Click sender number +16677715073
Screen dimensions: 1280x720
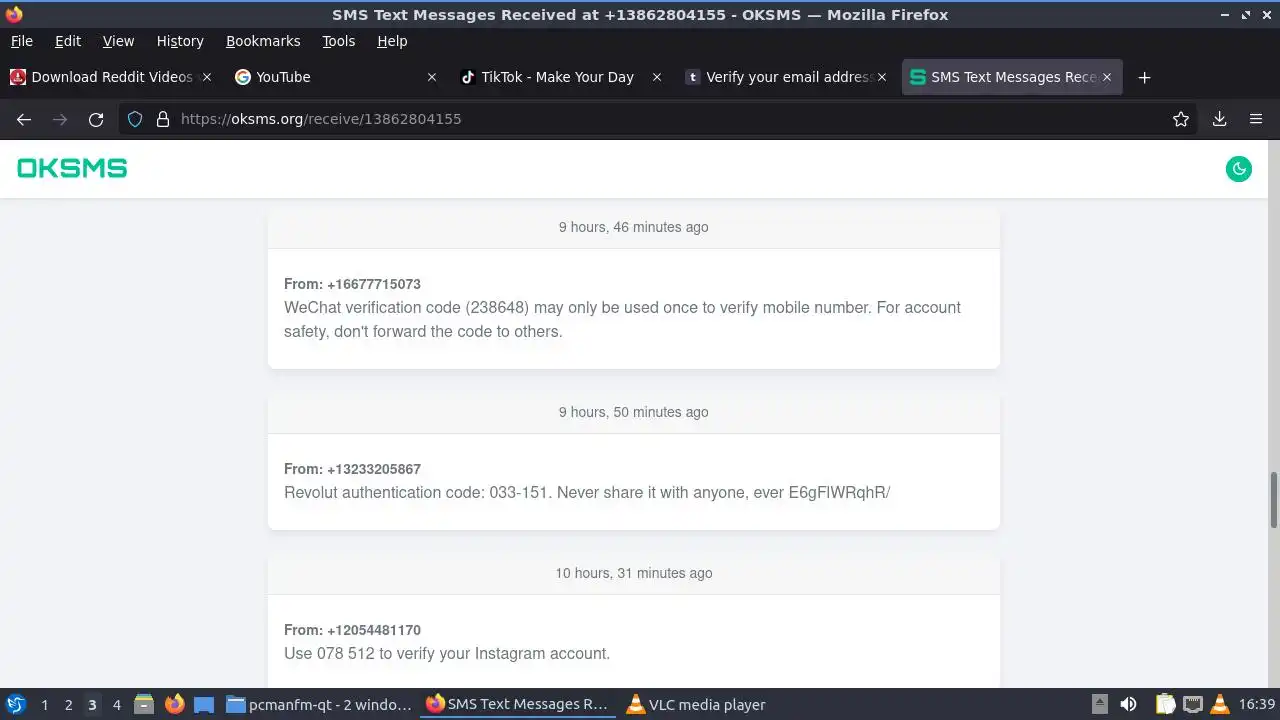[x=373, y=284]
